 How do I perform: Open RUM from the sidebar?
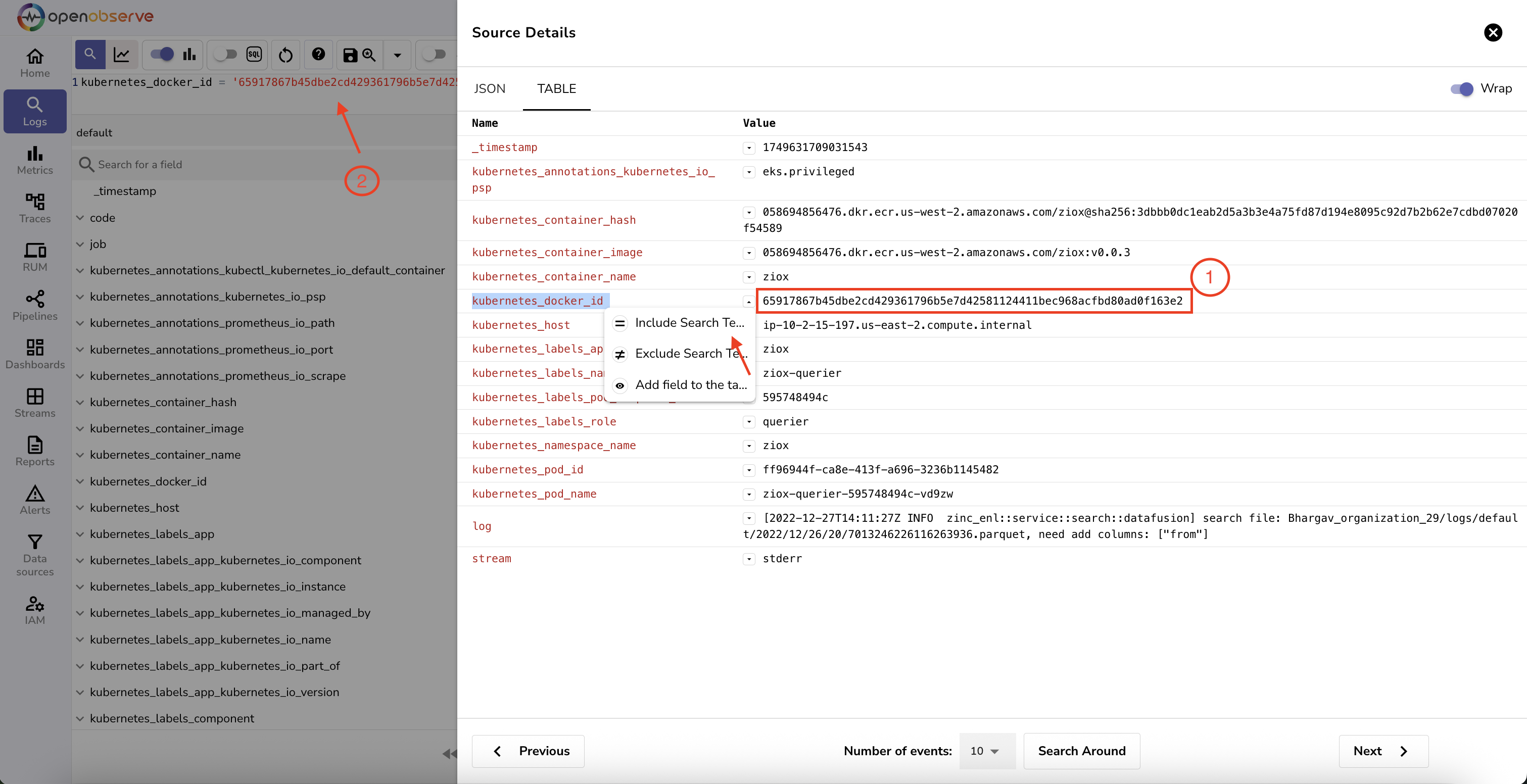click(34, 257)
